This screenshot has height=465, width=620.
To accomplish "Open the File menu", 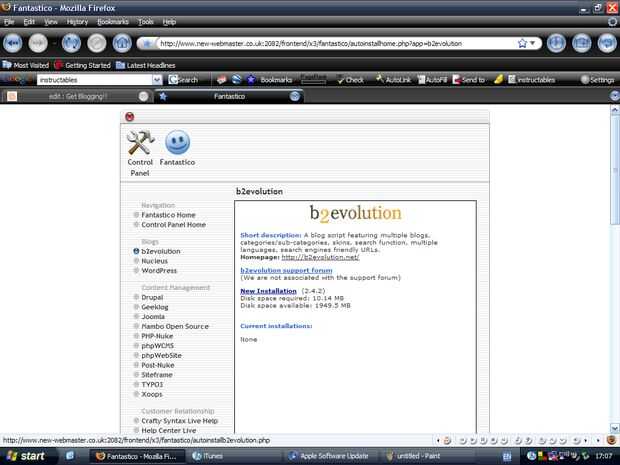I will 9,22.
